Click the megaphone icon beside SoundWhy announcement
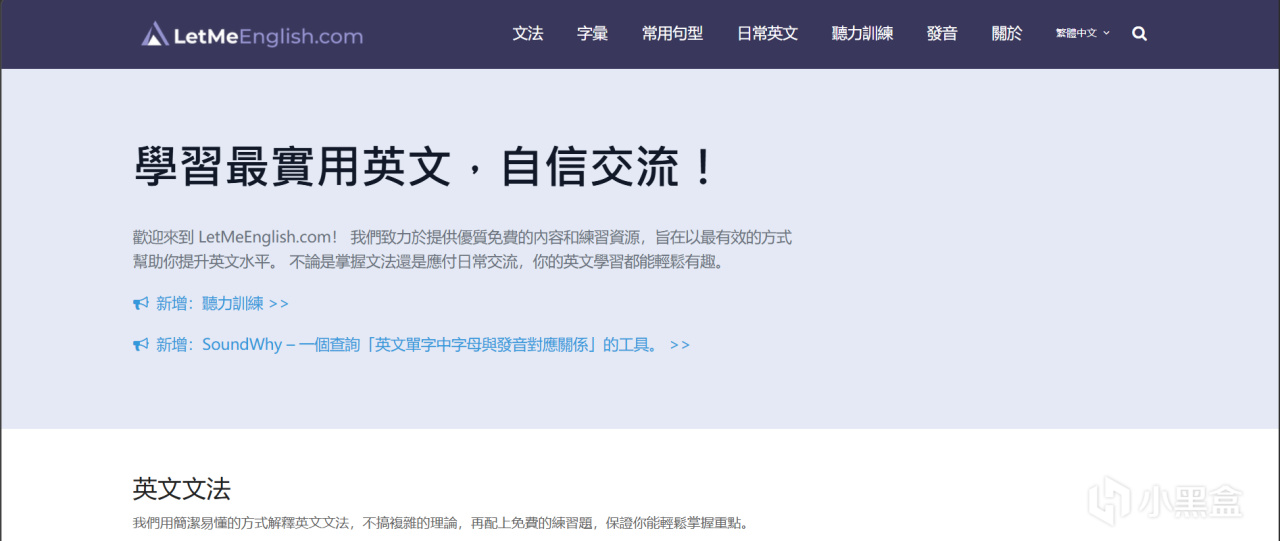This screenshot has width=1280, height=541. (x=141, y=345)
